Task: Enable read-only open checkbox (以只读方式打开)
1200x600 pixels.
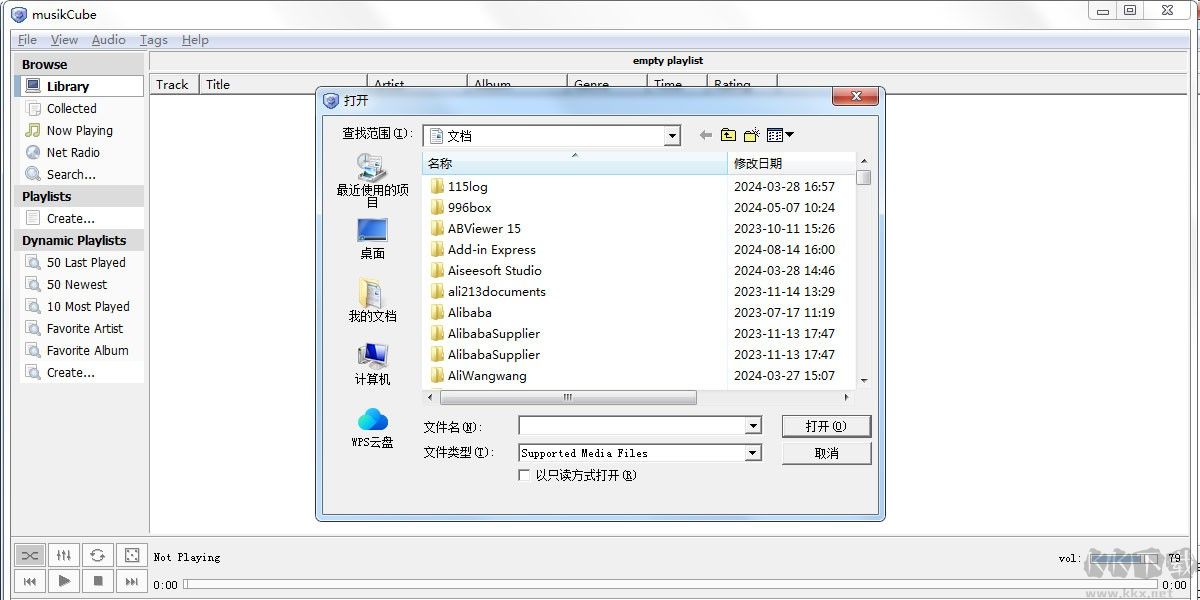Action: (524, 476)
